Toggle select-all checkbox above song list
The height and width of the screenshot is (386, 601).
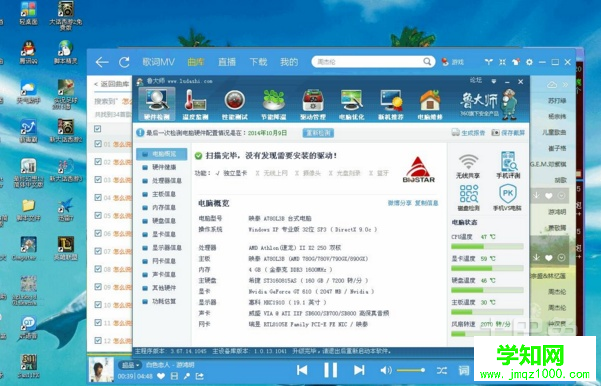[98, 129]
